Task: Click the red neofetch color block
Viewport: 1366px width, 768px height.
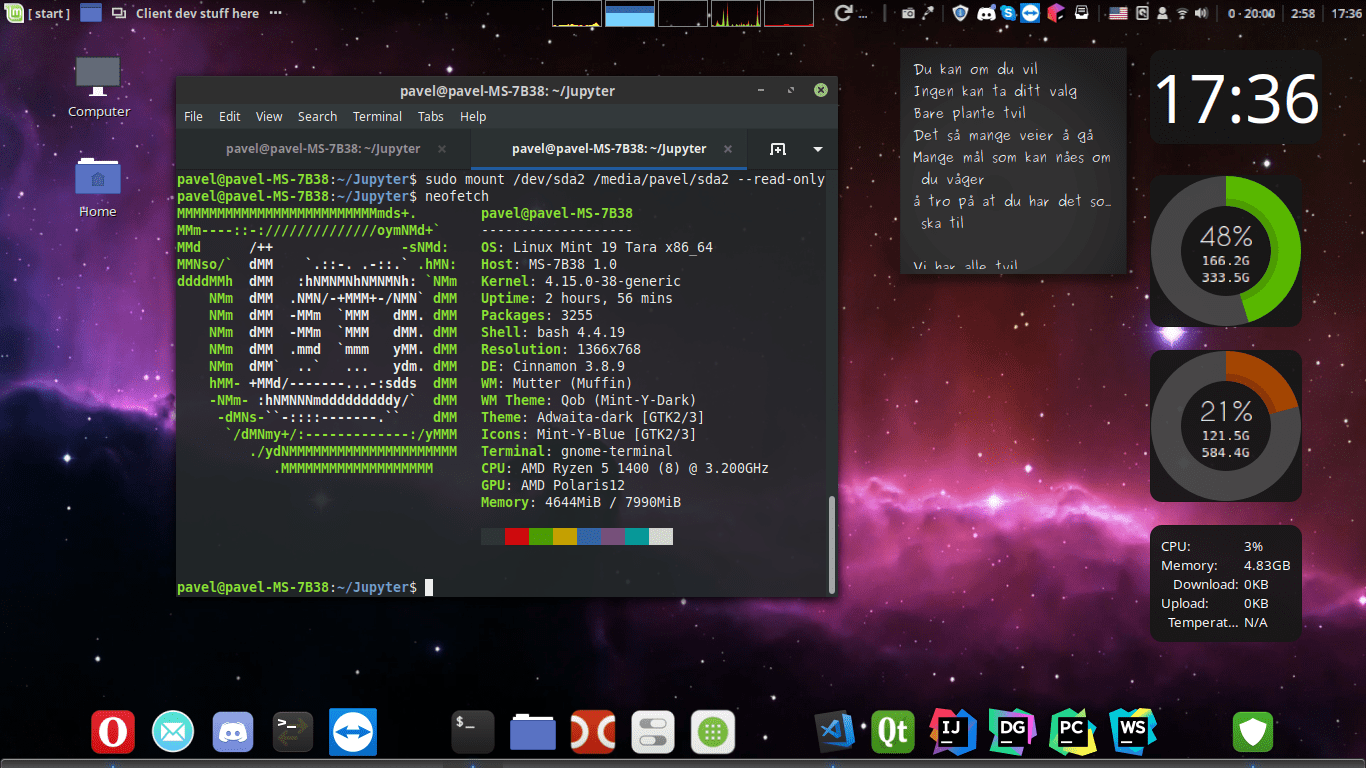Action: tap(517, 537)
